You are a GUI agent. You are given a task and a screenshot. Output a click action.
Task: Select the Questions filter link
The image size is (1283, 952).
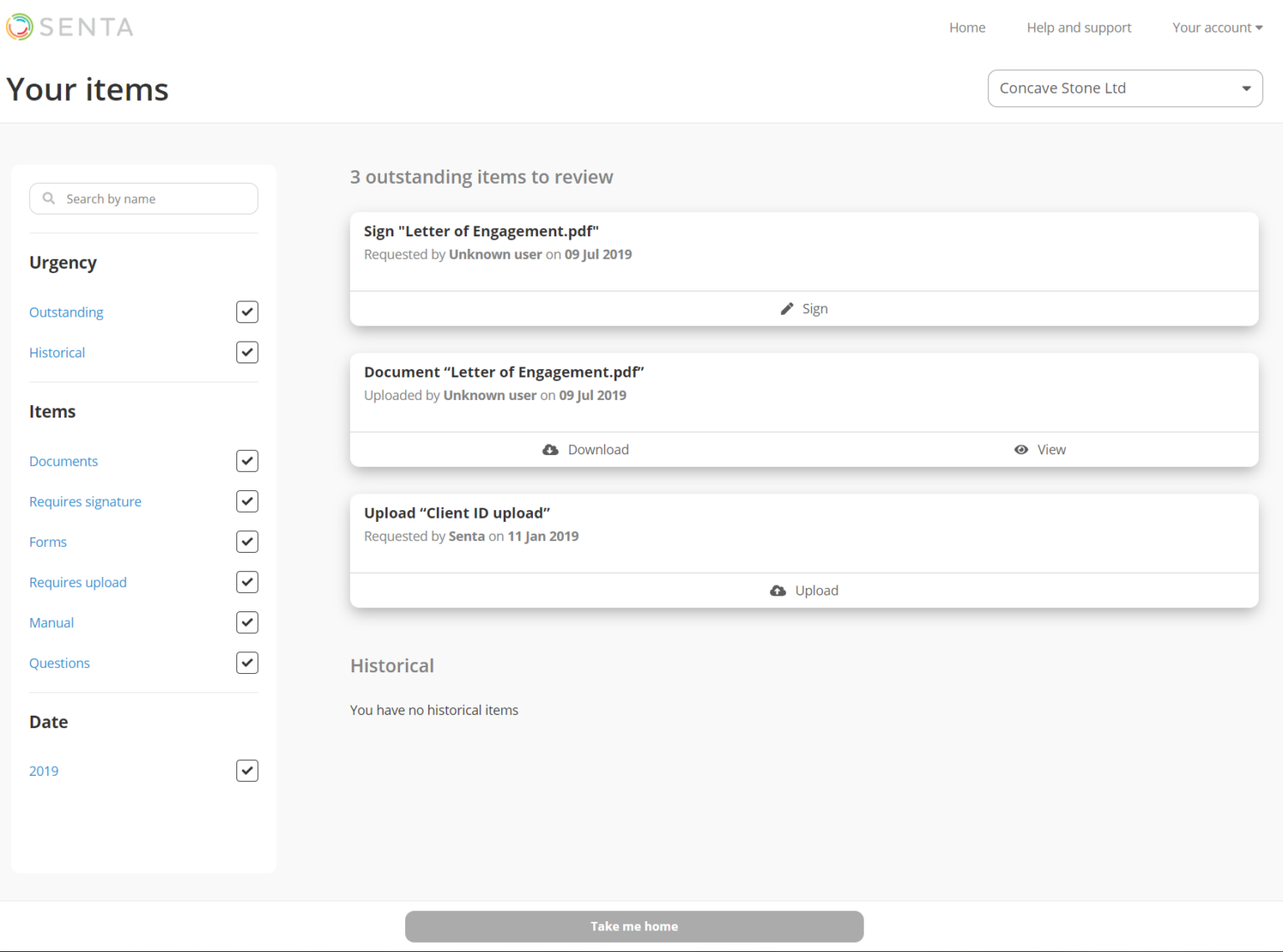coord(59,663)
